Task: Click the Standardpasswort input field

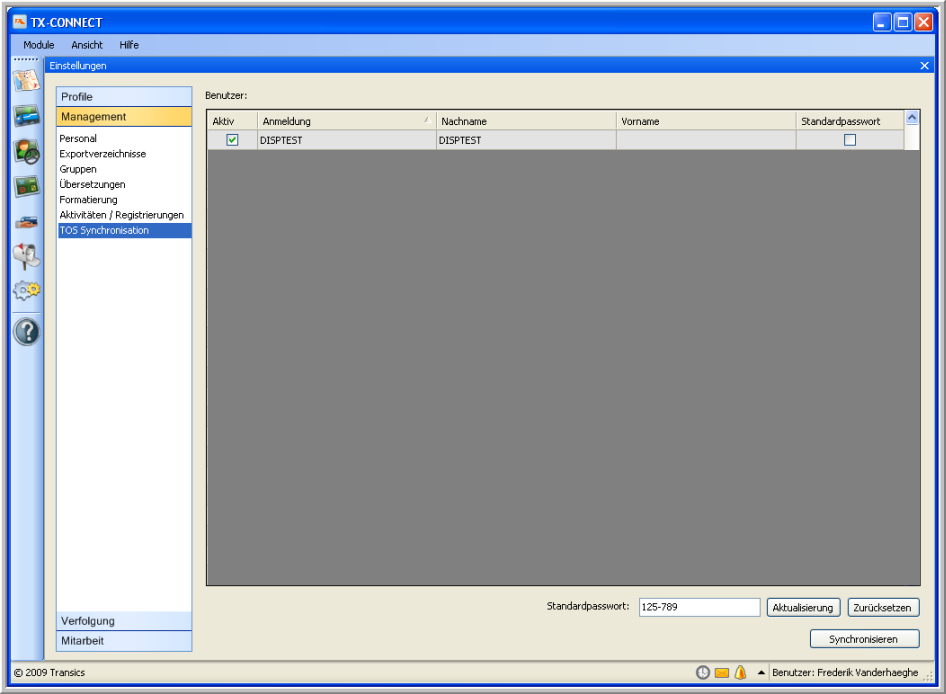Action: coord(699,607)
